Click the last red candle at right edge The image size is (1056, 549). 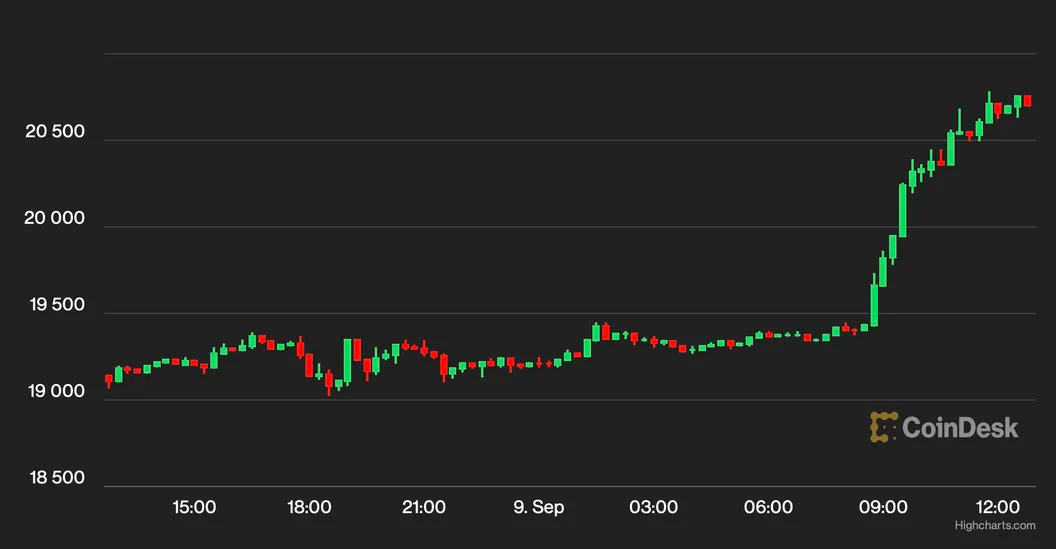pyautogui.click(x=1027, y=101)
